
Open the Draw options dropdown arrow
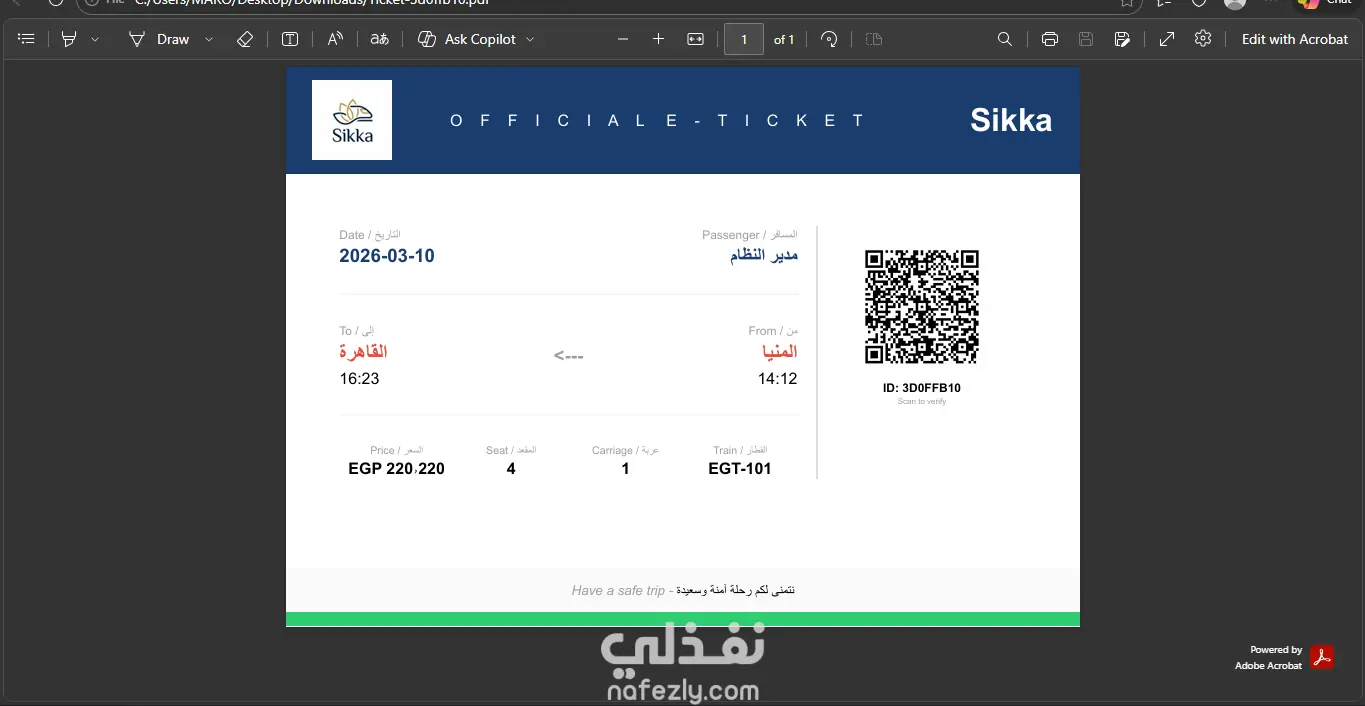pyautogui.click(x=209, y=39)
